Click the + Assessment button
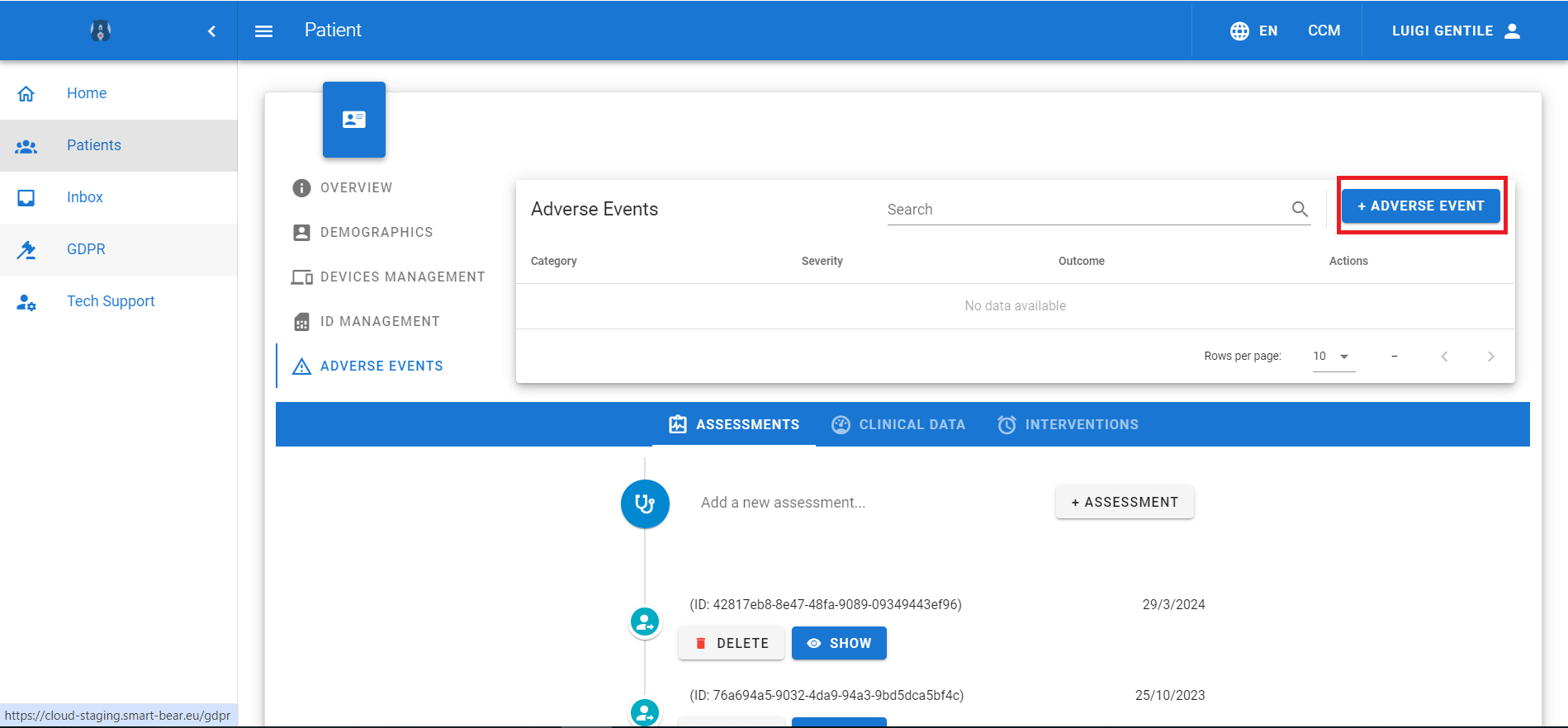 (1125, 502)
